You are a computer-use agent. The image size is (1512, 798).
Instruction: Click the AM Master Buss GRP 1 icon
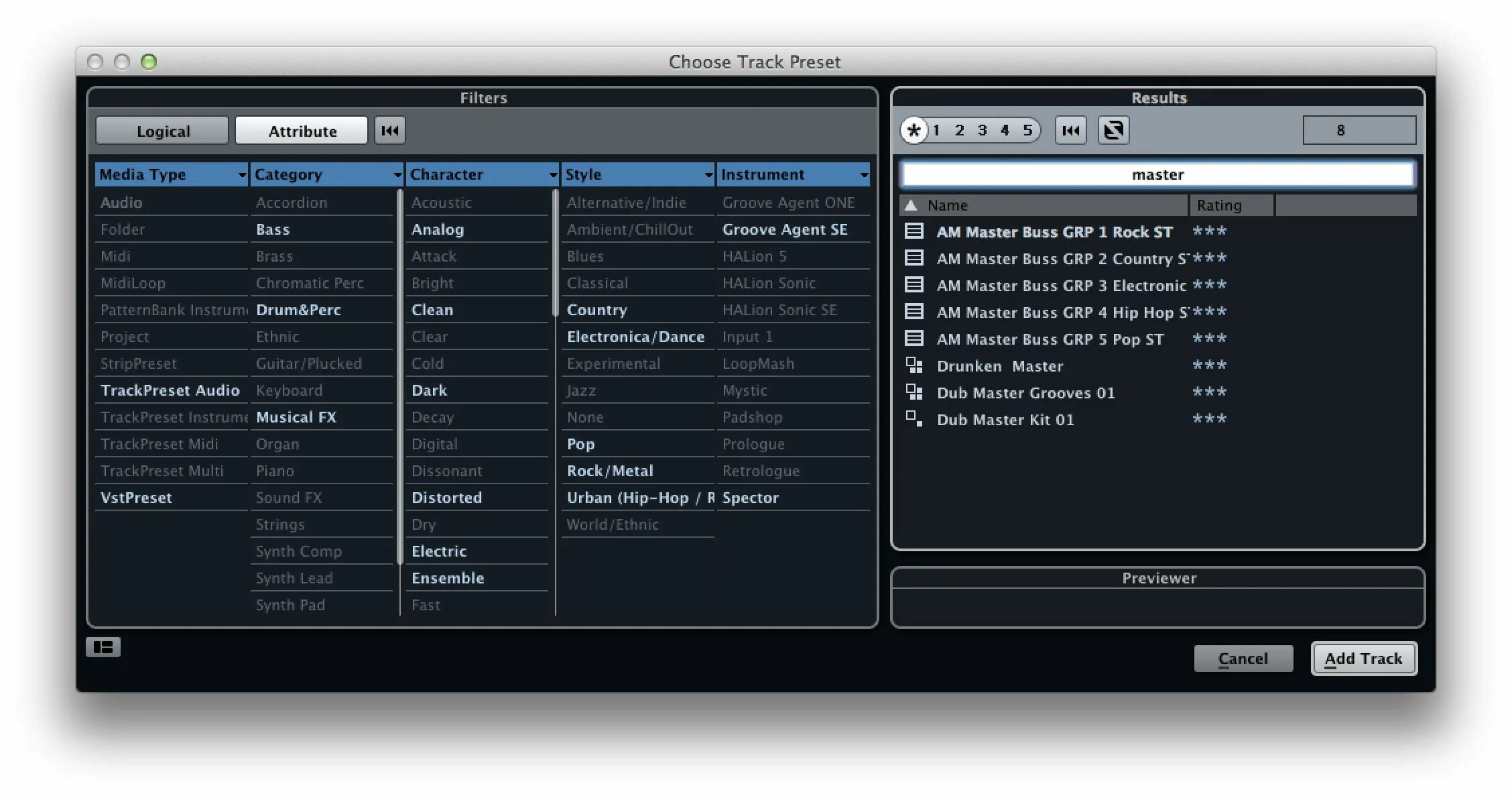point(914,231)
